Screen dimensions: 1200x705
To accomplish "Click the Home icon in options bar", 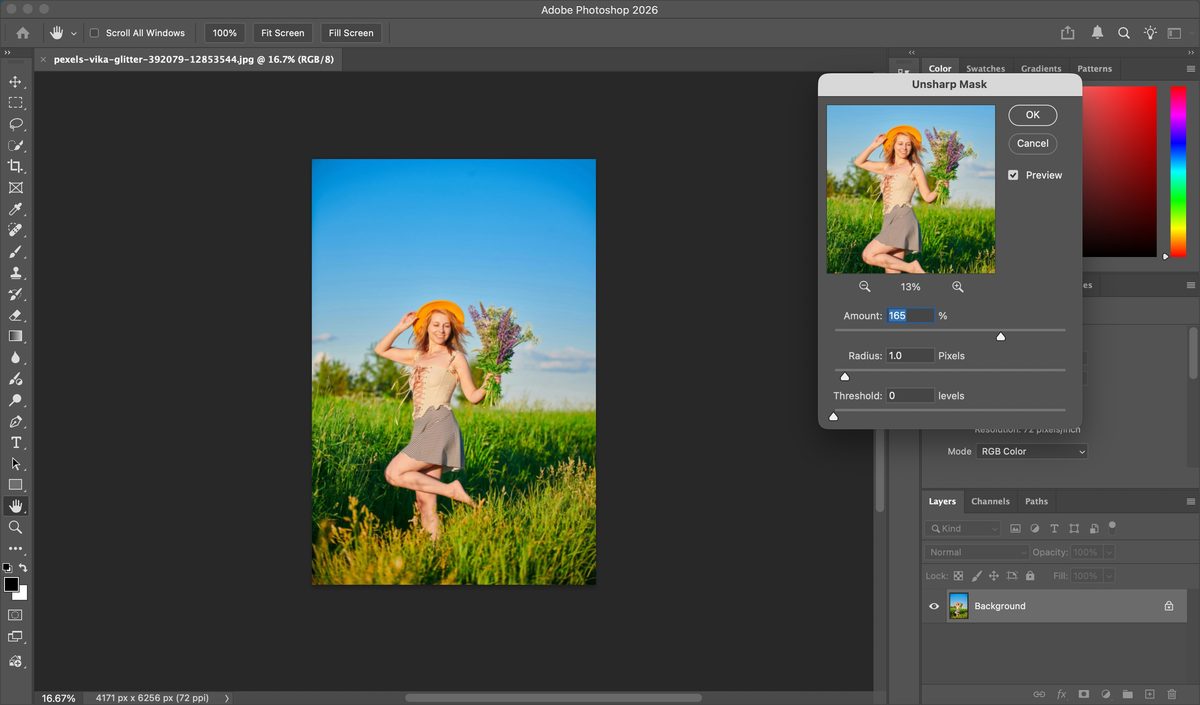I will (22, 33).
